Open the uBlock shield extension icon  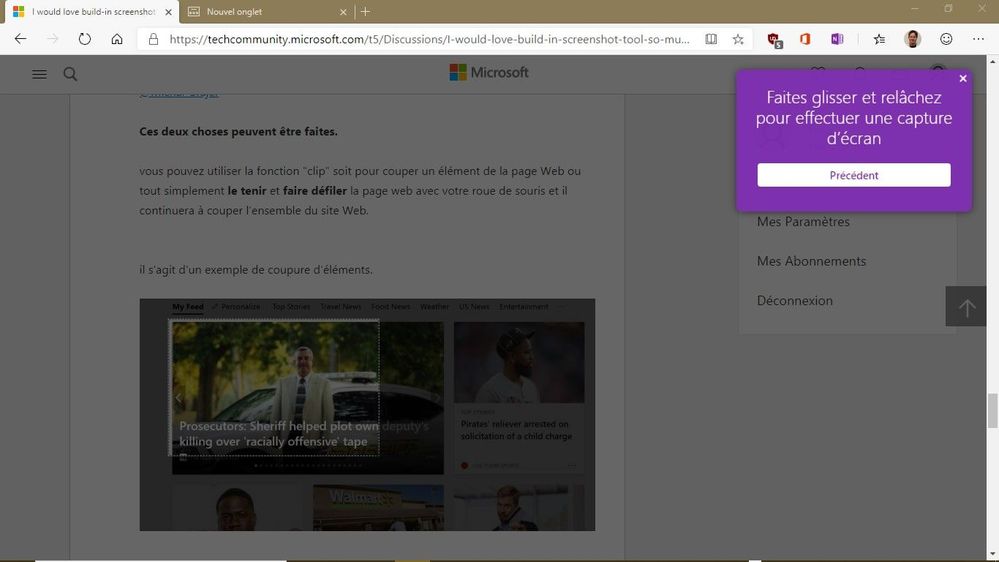click(774, 40)
